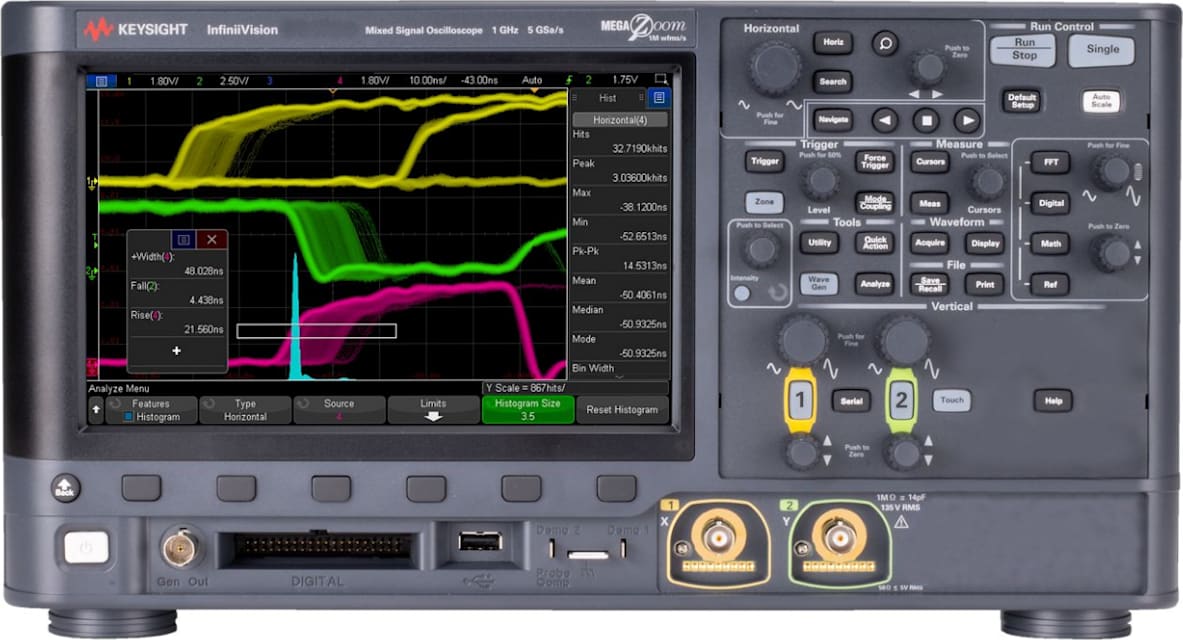Click the zoom magnifier in Horizontal section
This screenshot has height=640, width=1183.
click(x=885, y=45)
